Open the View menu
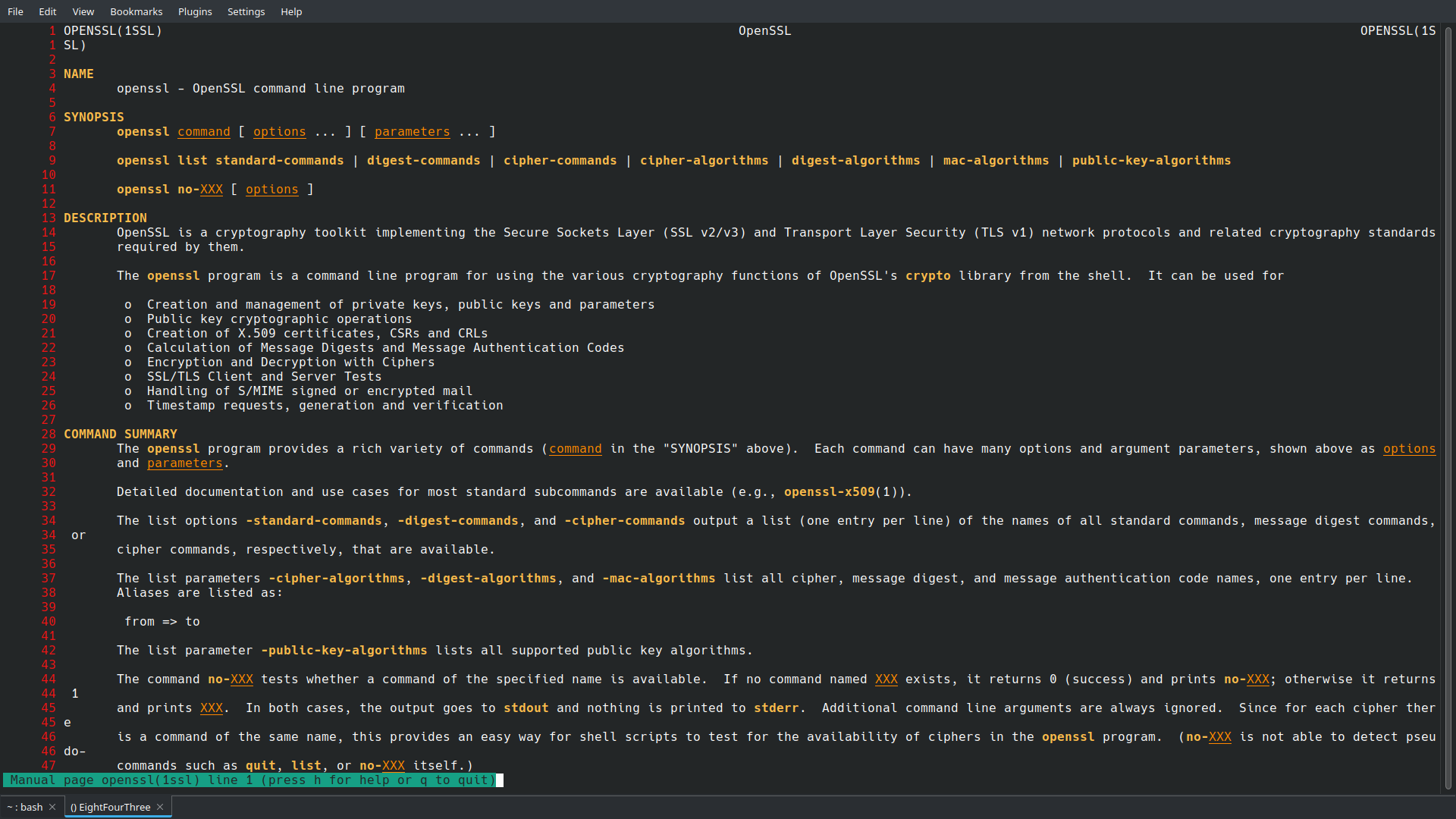The width and height of the screenshot is (1456, 819). (83, 11)
